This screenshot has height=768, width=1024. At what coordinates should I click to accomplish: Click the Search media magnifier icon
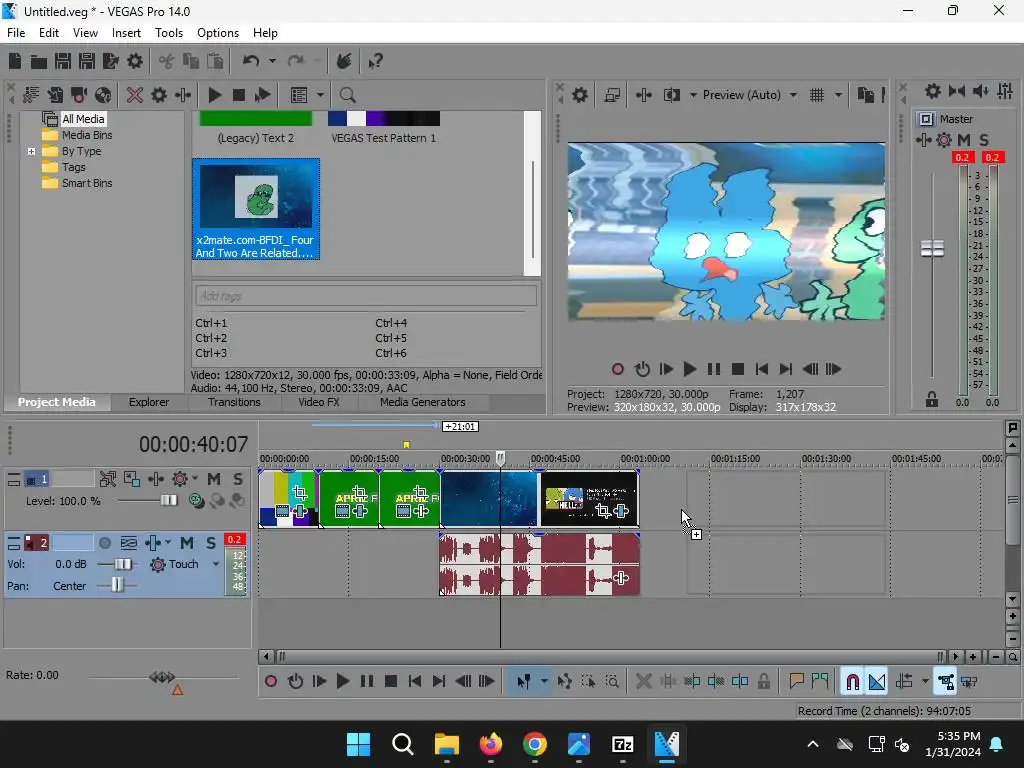347,95
